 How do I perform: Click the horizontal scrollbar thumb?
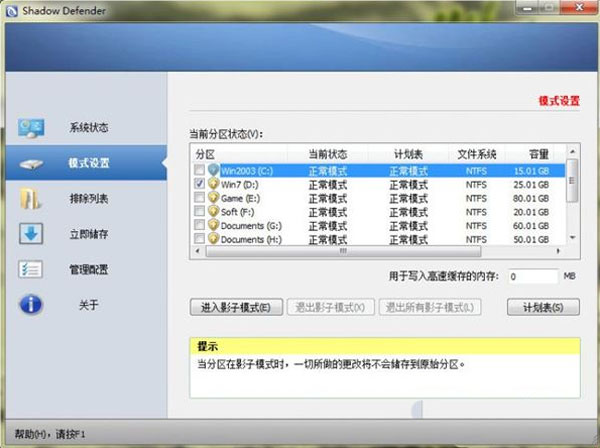(x=343, y=251)
